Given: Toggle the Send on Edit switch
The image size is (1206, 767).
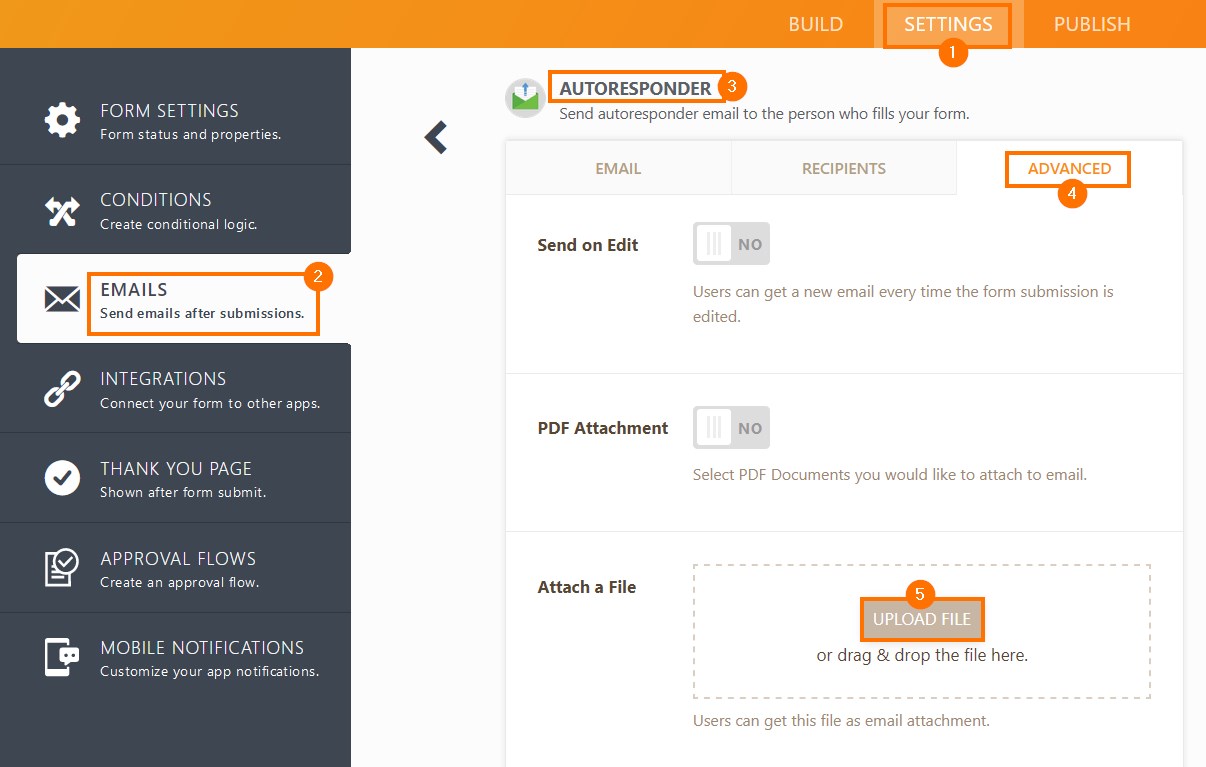Looking at the screenshot, I should pyautogui.click(x=731, y=244).
